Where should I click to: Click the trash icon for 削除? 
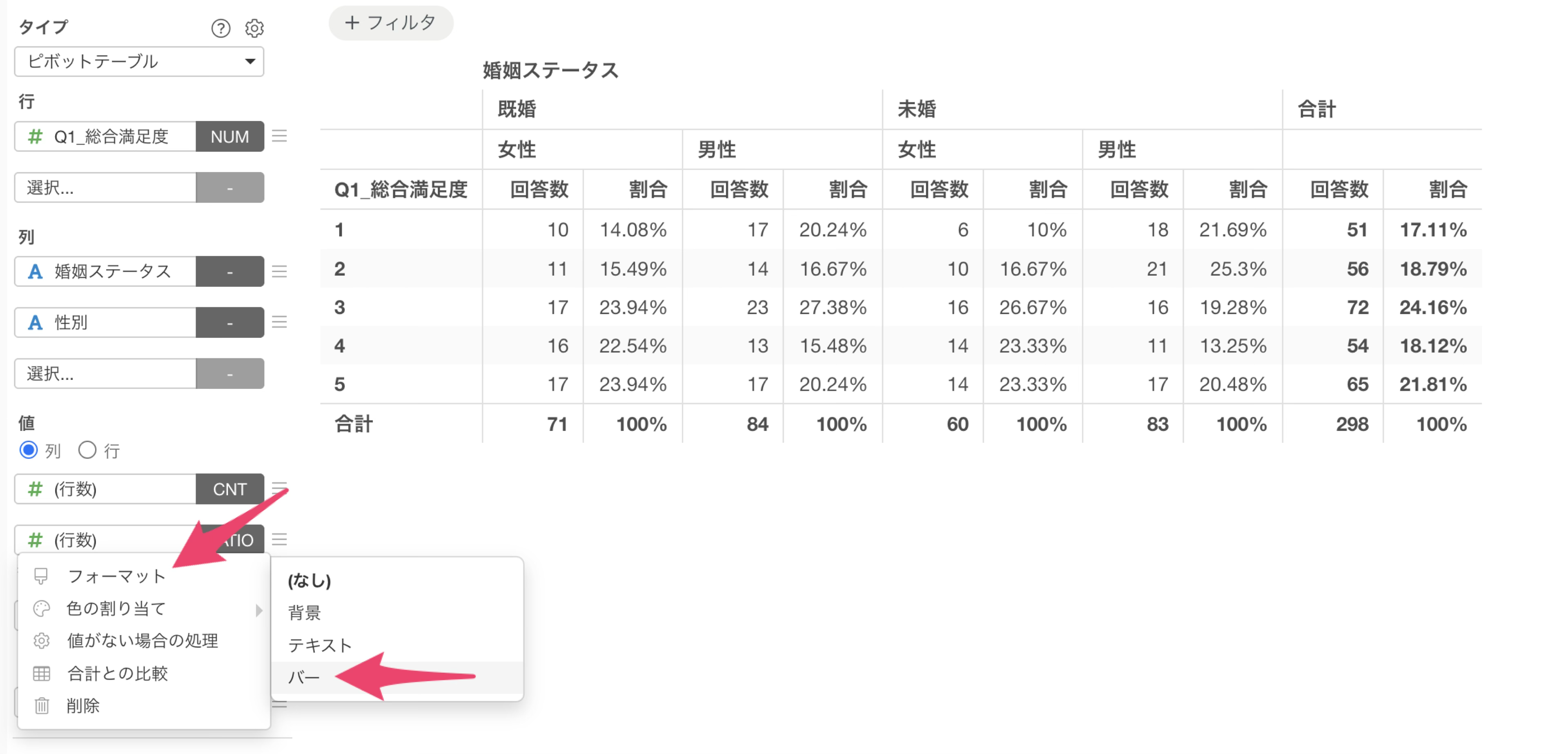click(x=41, y=705)
